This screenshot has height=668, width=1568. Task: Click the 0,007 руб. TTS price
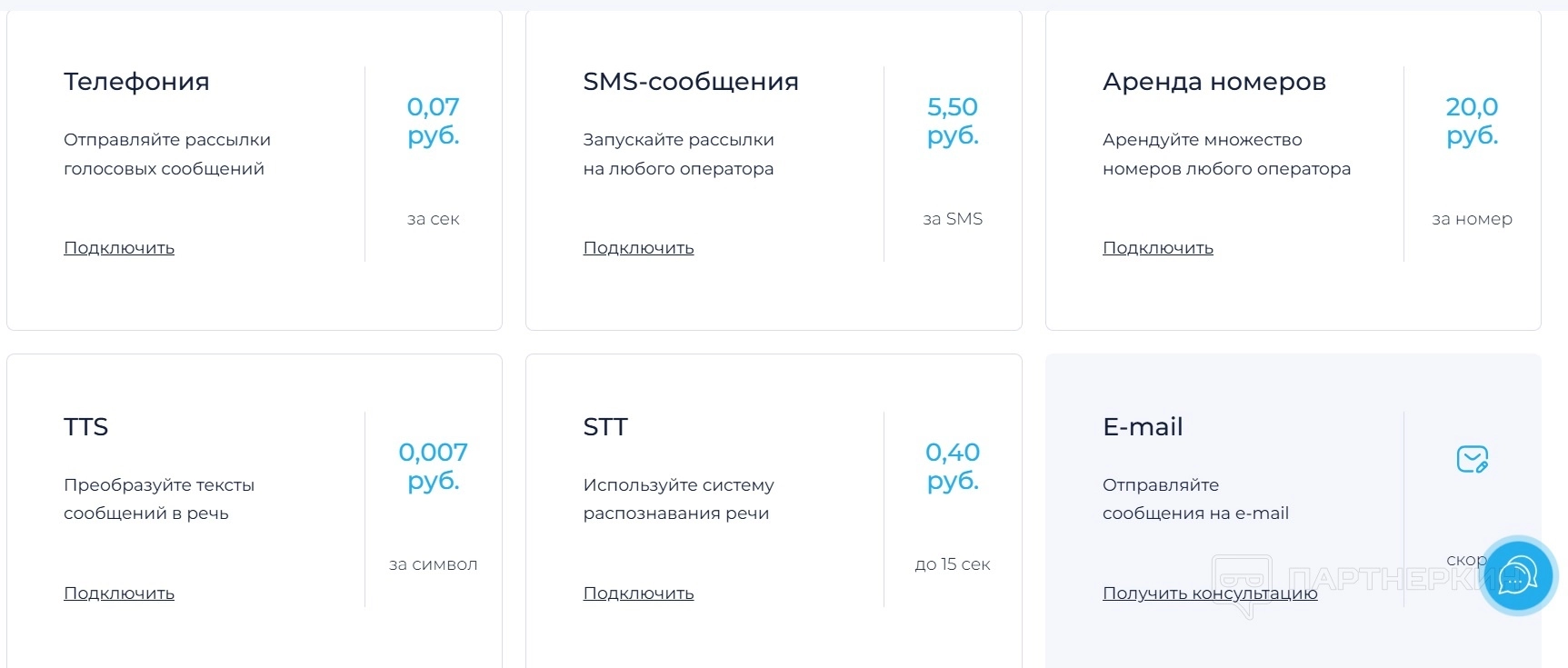[433, 465]
